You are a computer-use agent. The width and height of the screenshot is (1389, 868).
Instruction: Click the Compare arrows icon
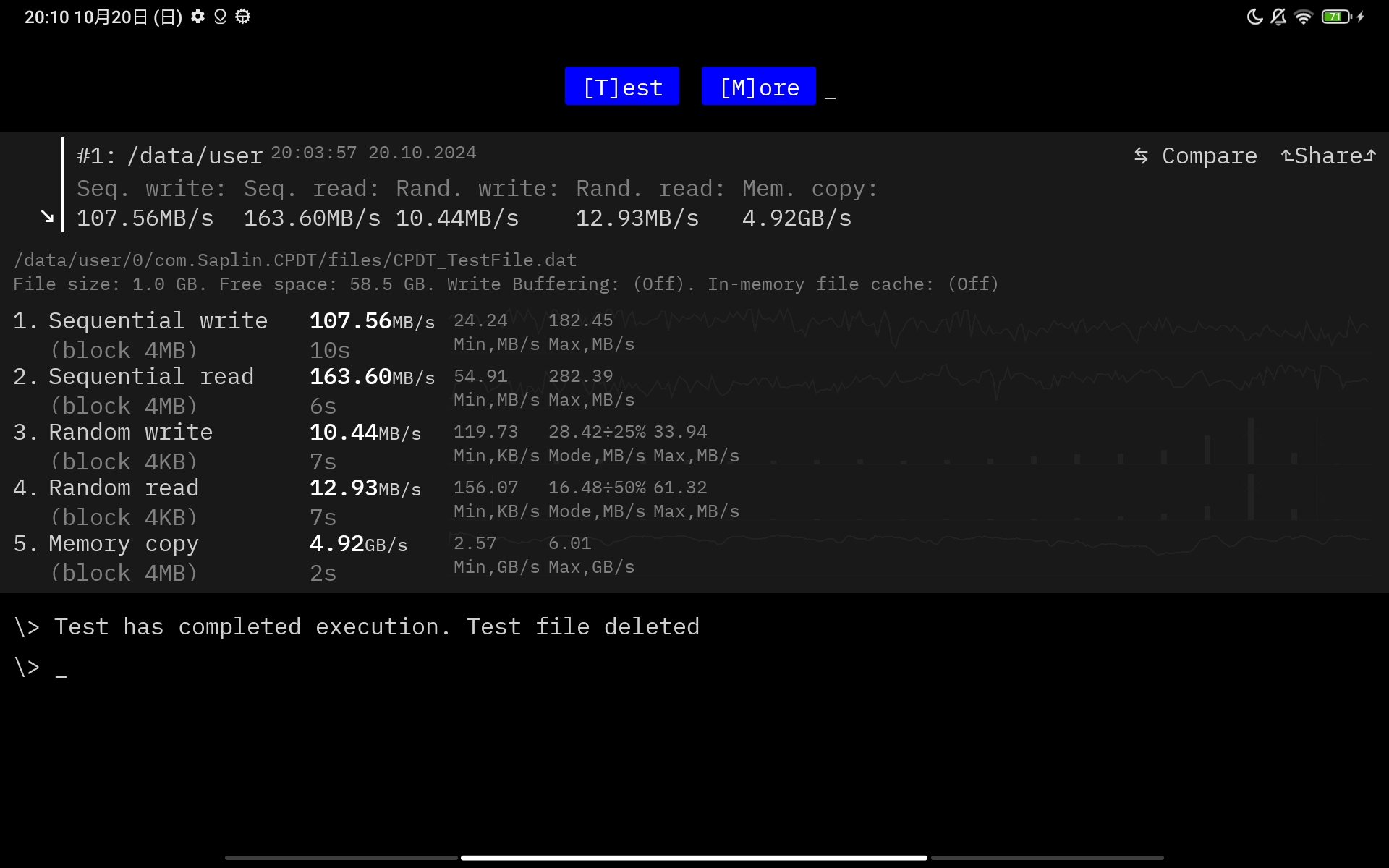pyautogui.click(x=1141, y=156)
